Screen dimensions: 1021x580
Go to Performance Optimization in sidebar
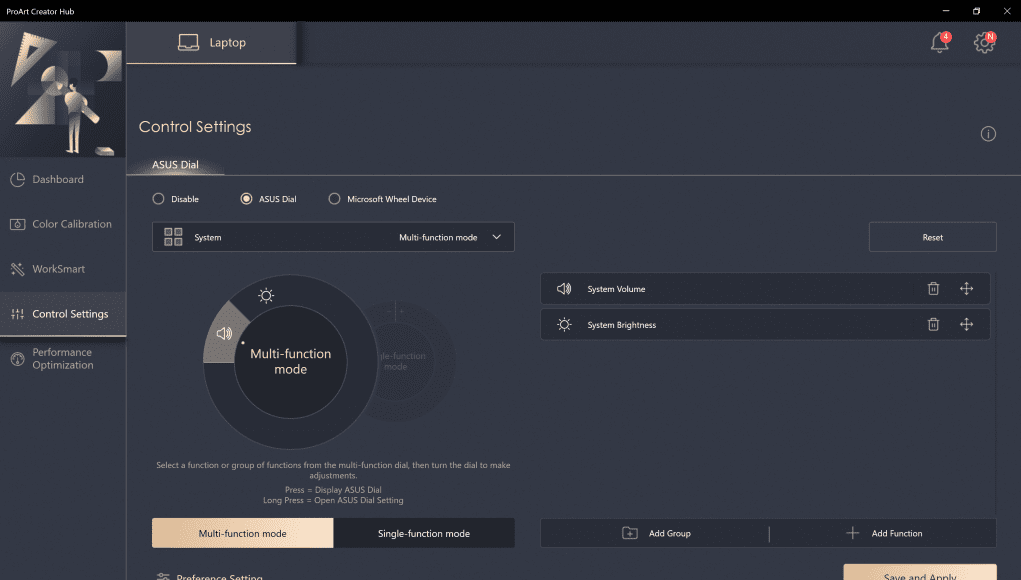point(63,359)
